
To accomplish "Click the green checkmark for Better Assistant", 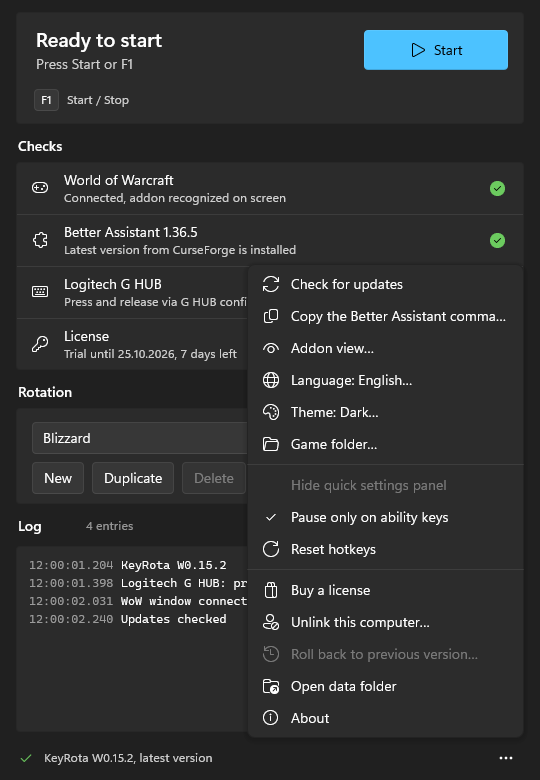I will click(x=497, y=241).
